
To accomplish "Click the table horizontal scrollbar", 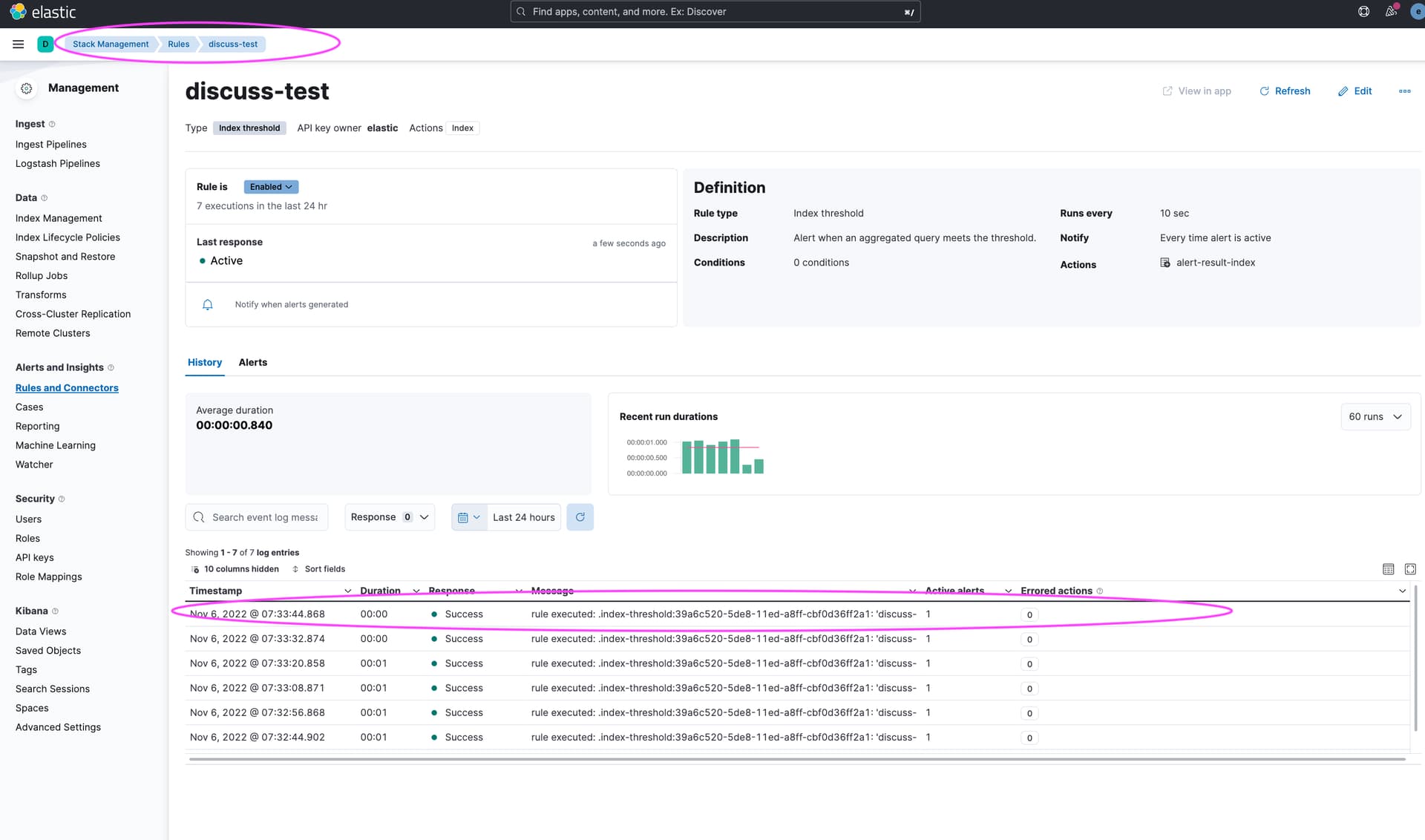I will pyautogui.click(x=797, y=759).
